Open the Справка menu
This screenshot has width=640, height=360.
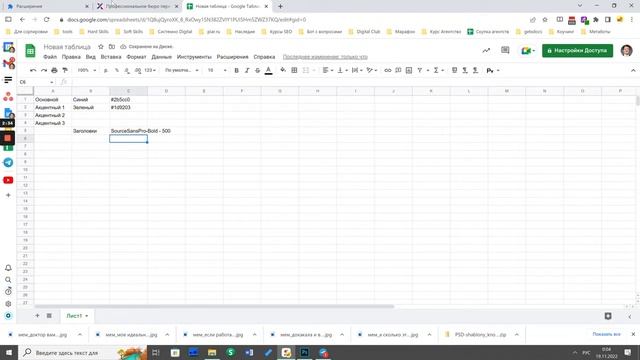pos(264,57)
